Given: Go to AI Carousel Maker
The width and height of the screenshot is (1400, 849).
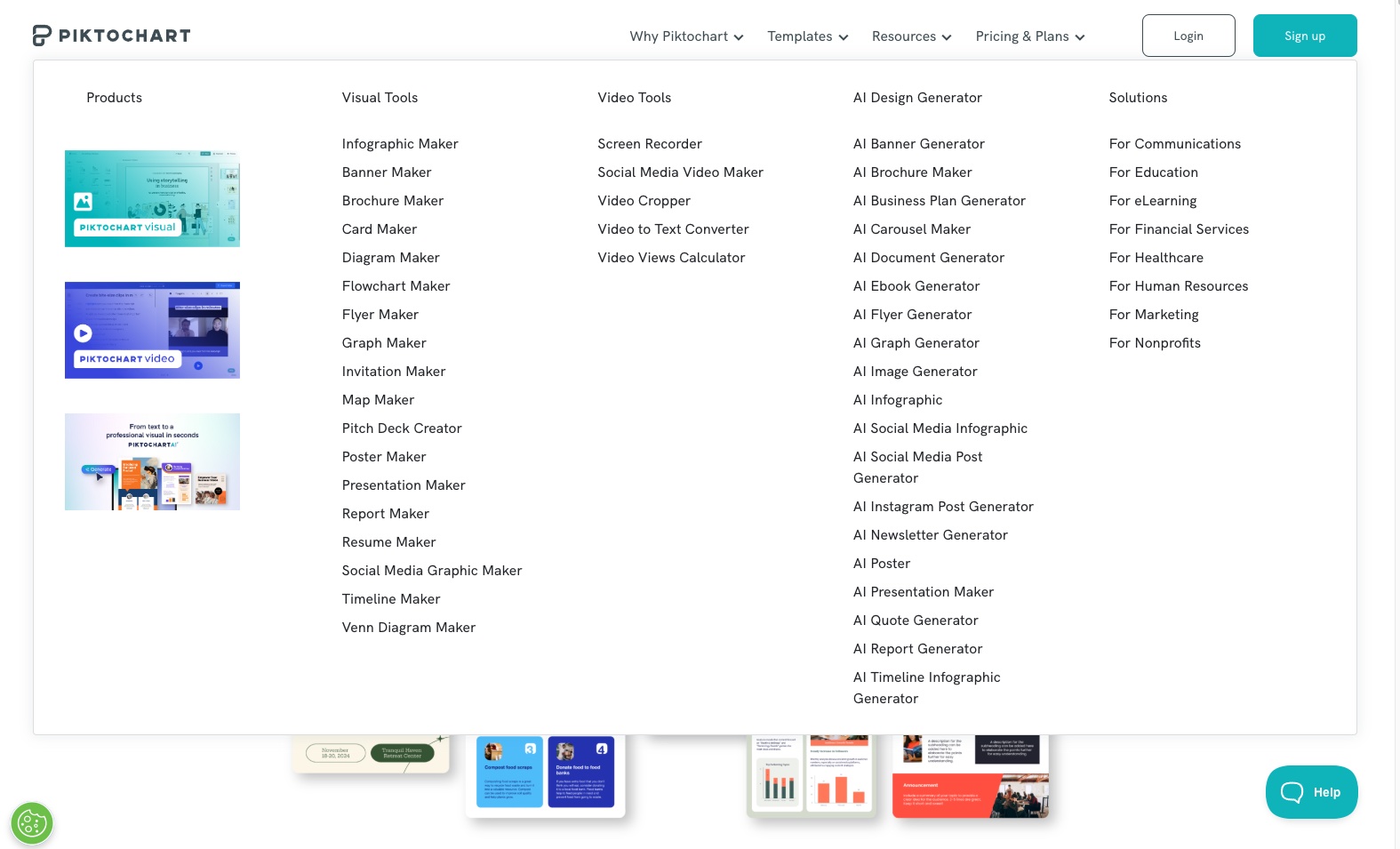Looking at the screenshot, I should (912, 229).
